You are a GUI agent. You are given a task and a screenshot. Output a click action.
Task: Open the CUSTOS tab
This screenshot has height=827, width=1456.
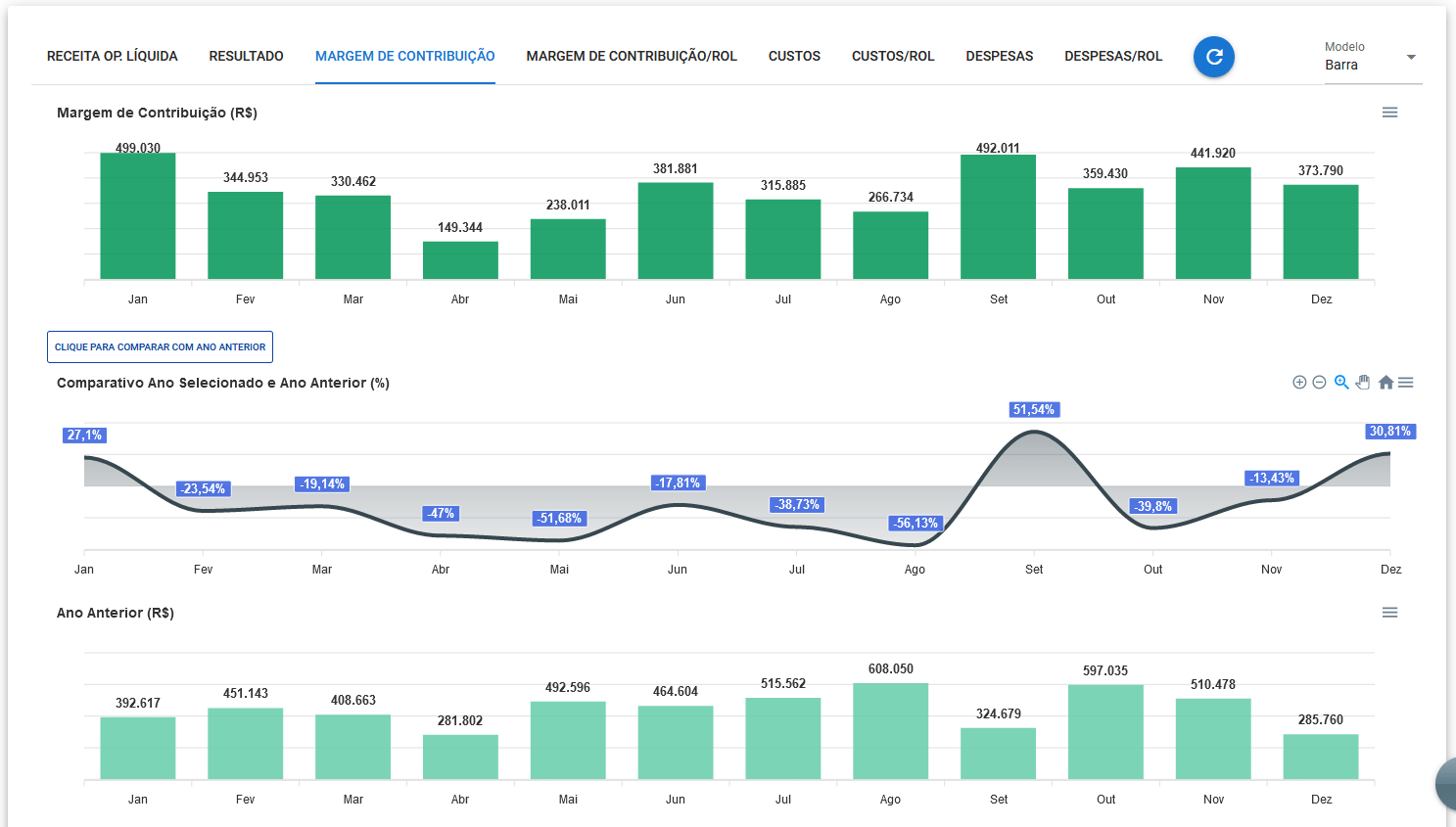pos(794,57)
